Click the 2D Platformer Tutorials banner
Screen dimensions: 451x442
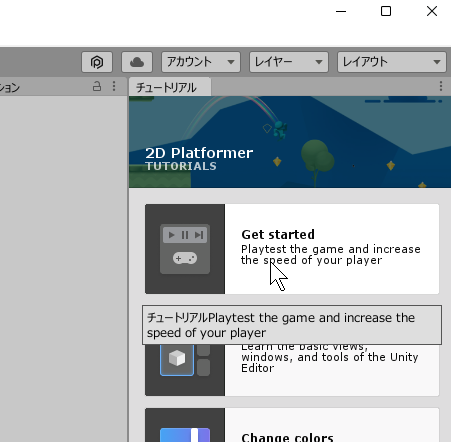pyautogui.click(x=290, y=142)
